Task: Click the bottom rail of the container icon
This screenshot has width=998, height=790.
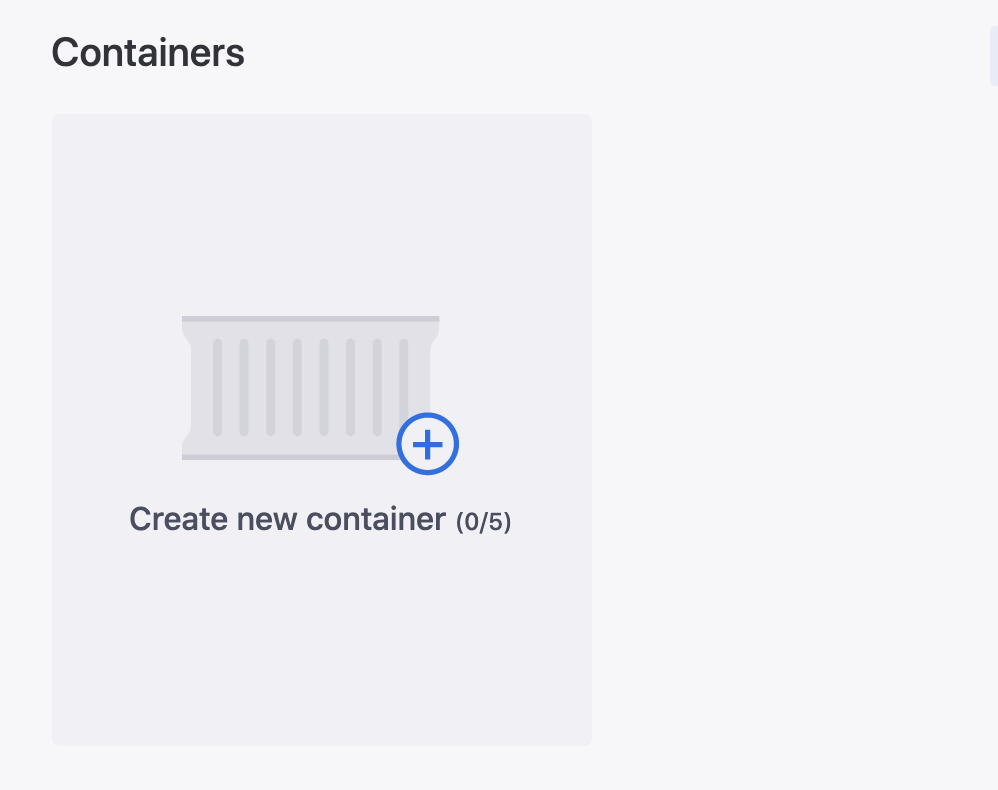Action: point(290,457)
